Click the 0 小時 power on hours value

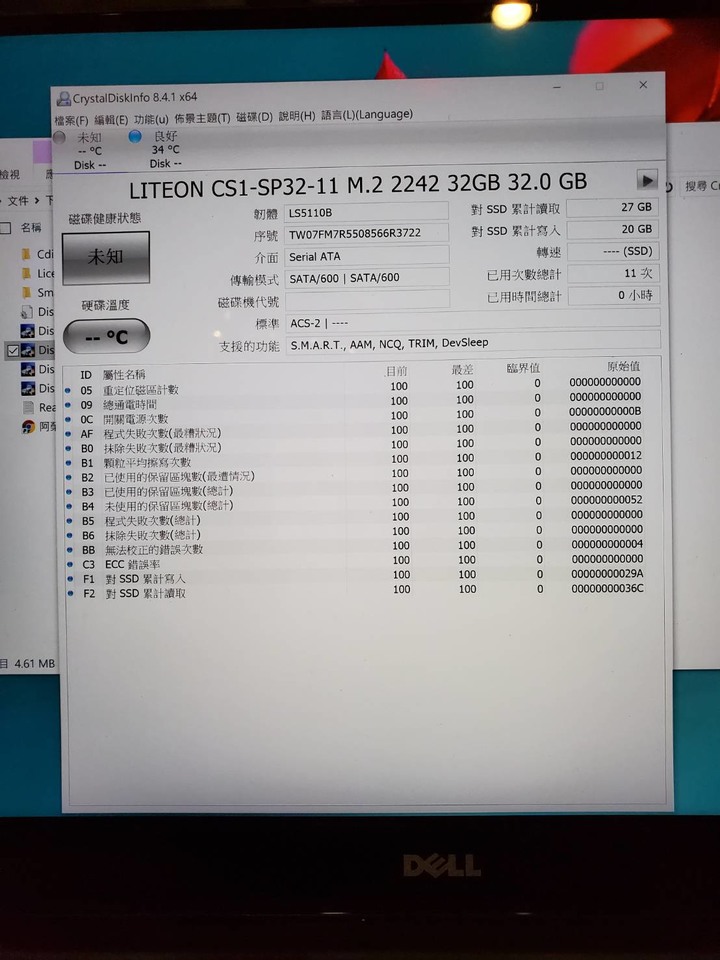tap(613, 296)
